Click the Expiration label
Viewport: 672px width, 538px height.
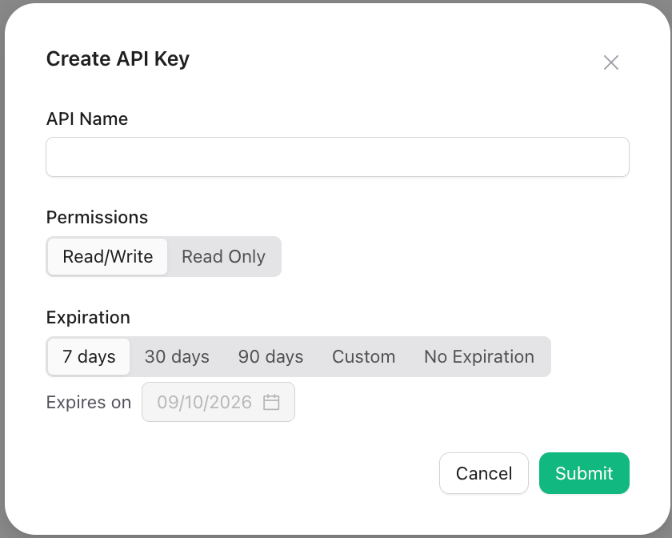[x=88, y=318]
